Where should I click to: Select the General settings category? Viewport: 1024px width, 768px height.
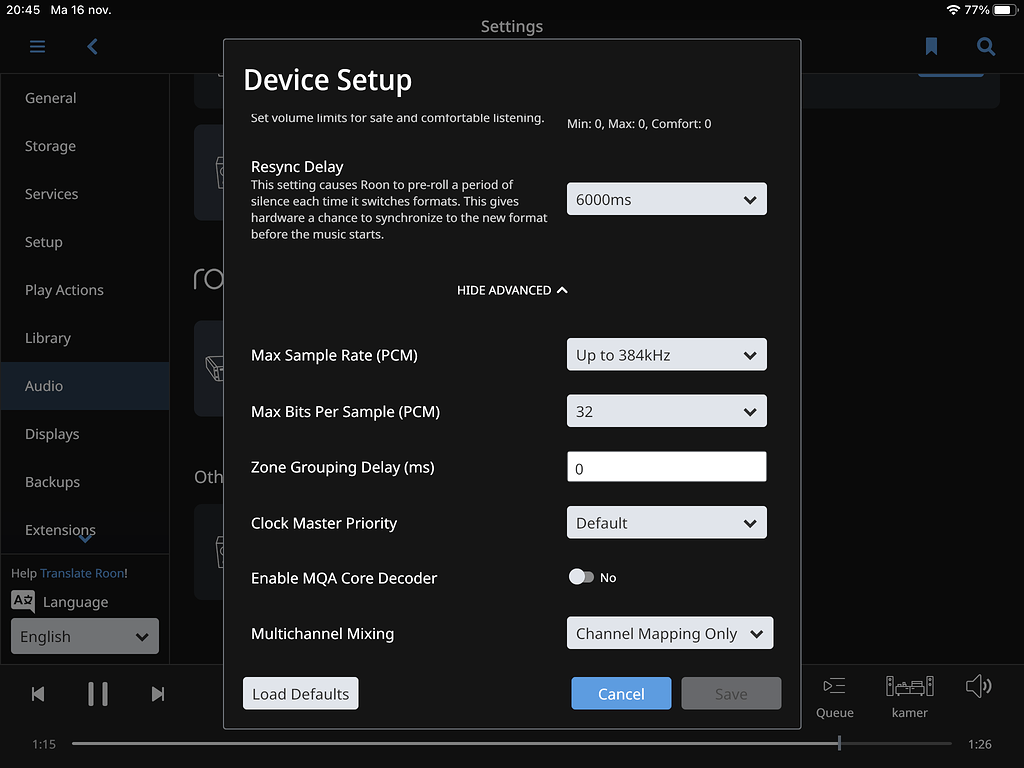tap(51, 98)
